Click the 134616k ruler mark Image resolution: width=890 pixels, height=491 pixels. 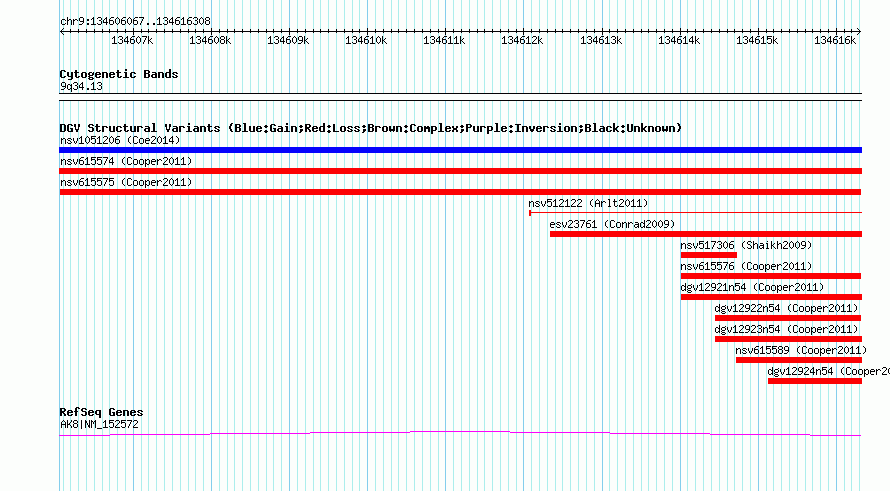[x=835, y=40]
